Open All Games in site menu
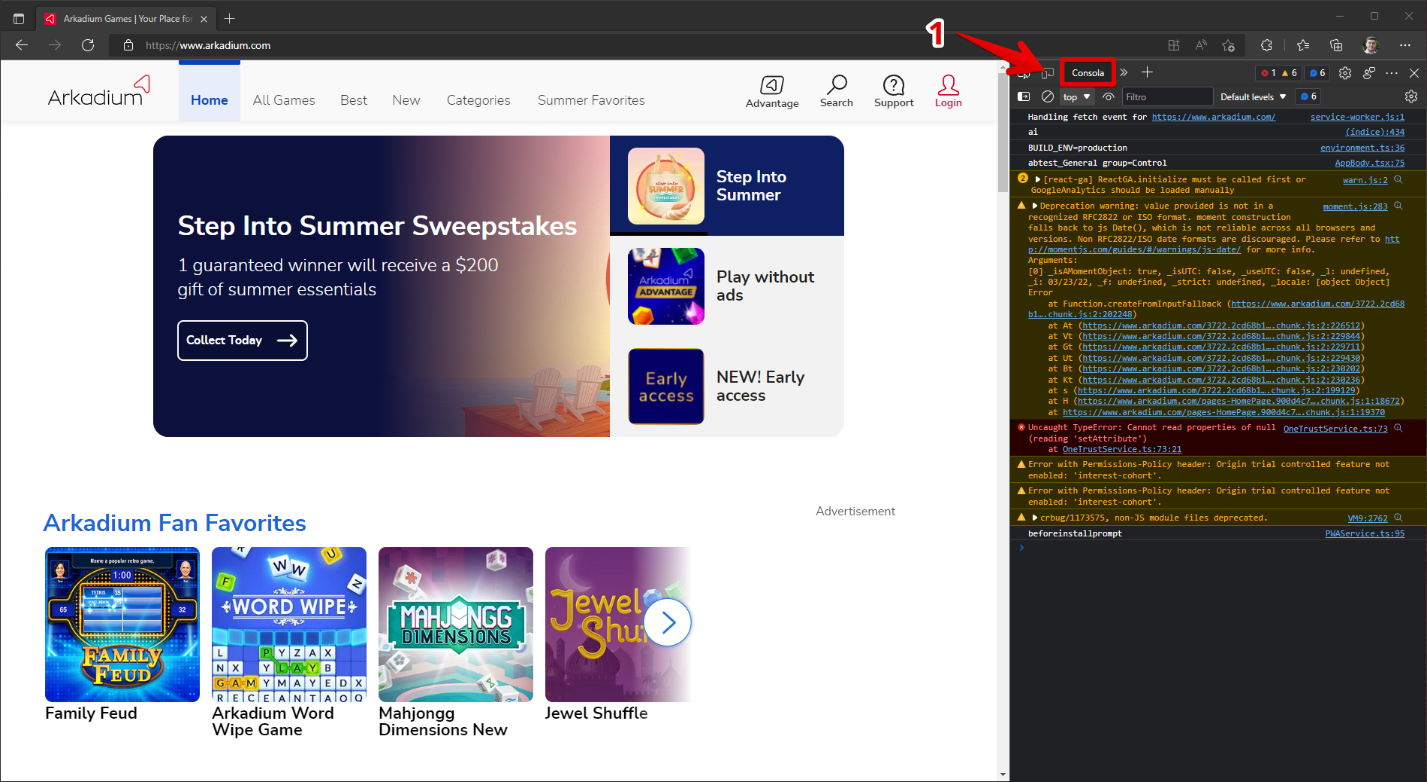The image size is (1427, 782). [x=284, y=100]
